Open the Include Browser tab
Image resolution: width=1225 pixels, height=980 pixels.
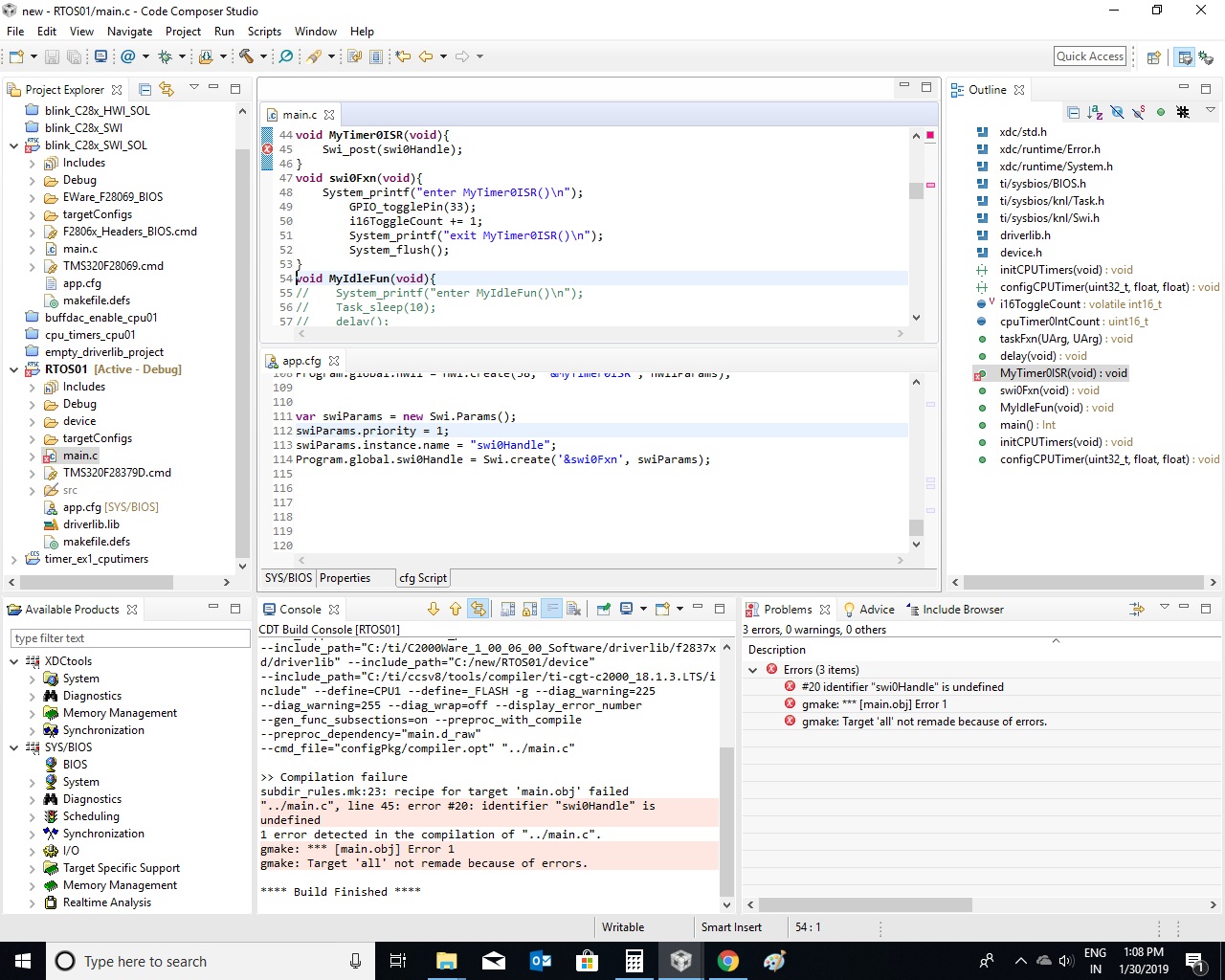point(954,609)
